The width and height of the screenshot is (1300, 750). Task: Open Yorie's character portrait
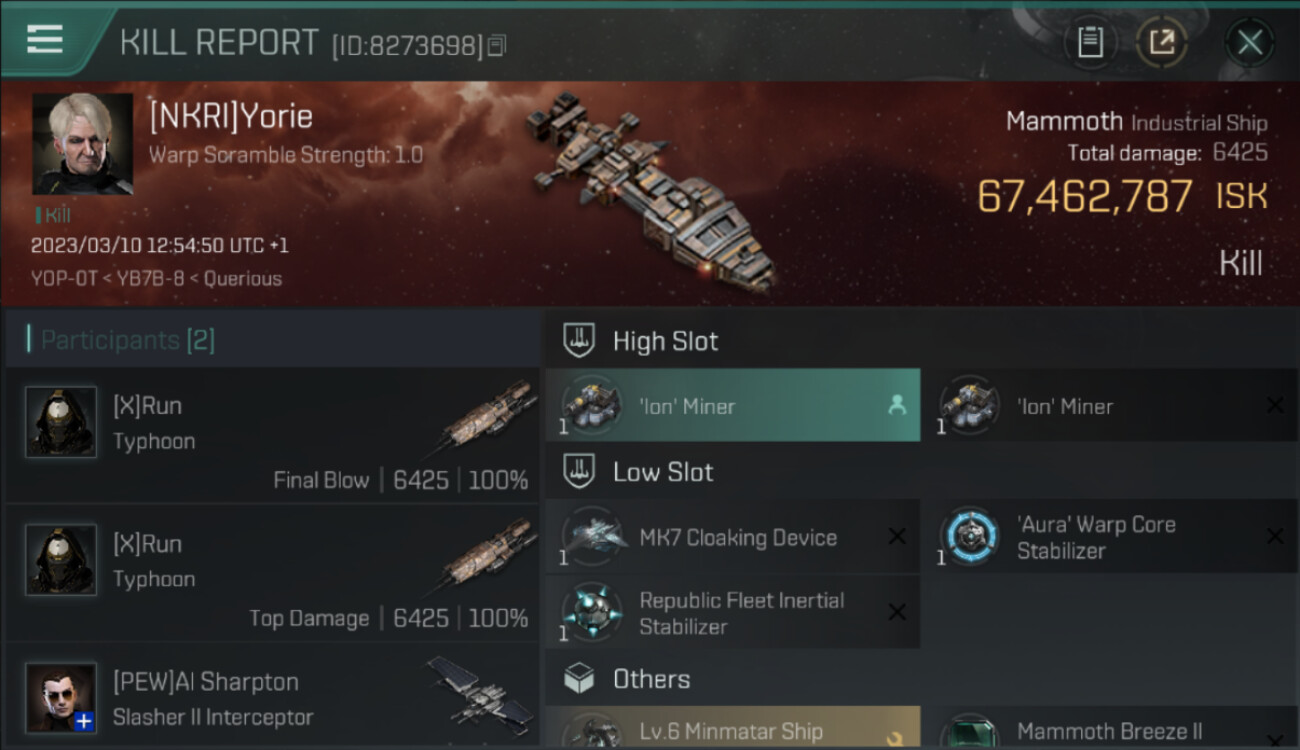tap(82, 144)
